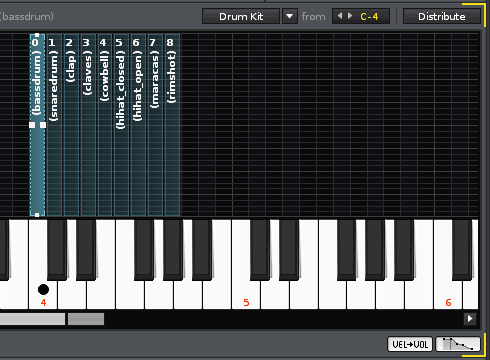Image resolution: width=490 pixels, height=360 pixels.
Task: Play the C key of octave 6
Action: click(448, 293)
